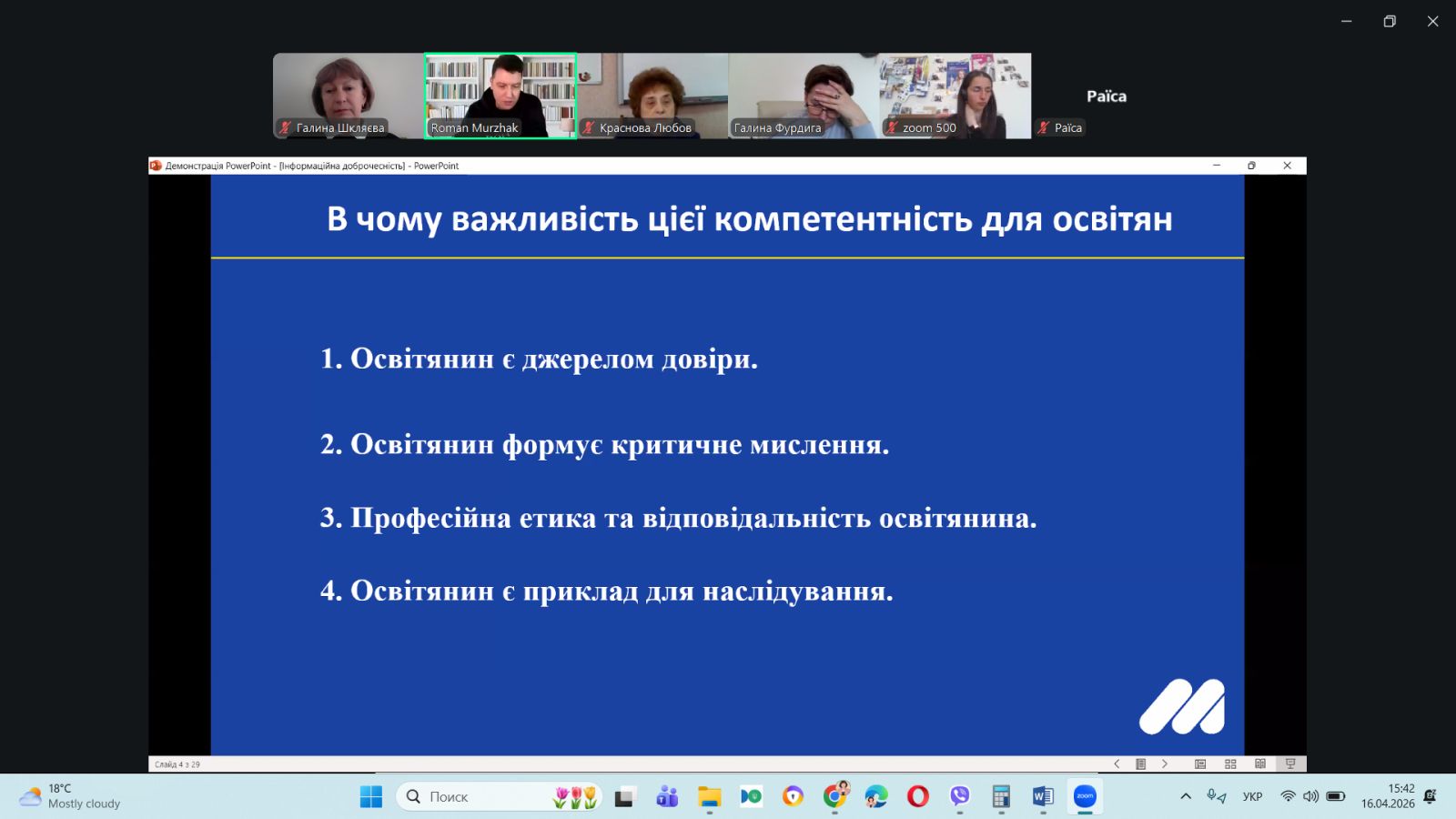Switch keyboard language via УКР indicator
This screenshot has width=1456, height=819.
(1252, 797)
